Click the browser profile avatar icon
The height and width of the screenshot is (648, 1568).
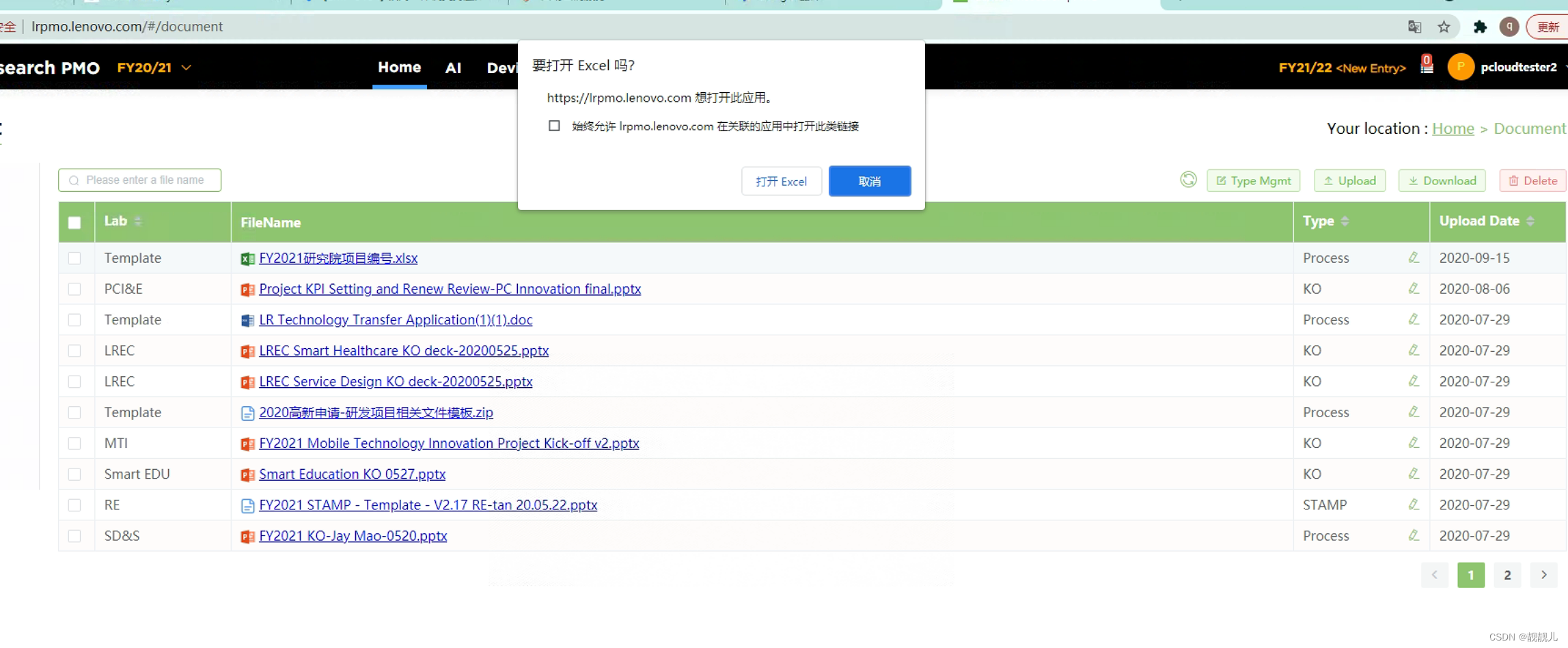1509,27
